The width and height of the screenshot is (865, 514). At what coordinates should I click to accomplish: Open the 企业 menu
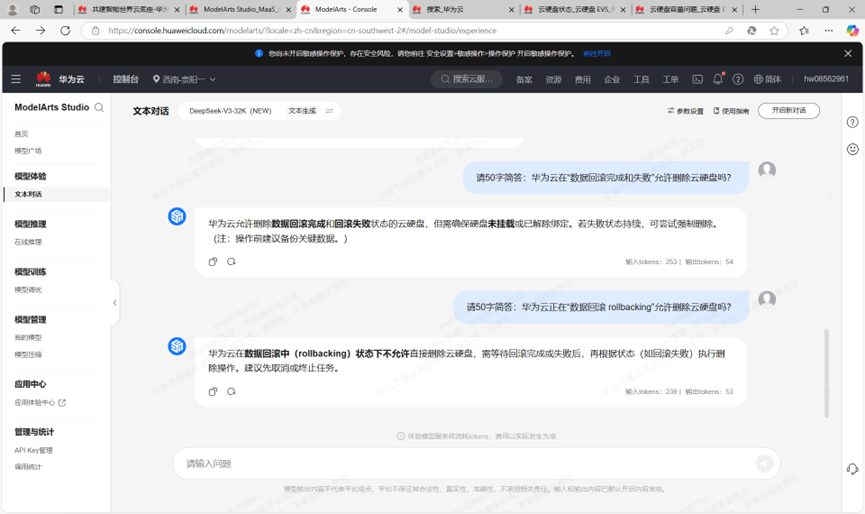[612, 79]
